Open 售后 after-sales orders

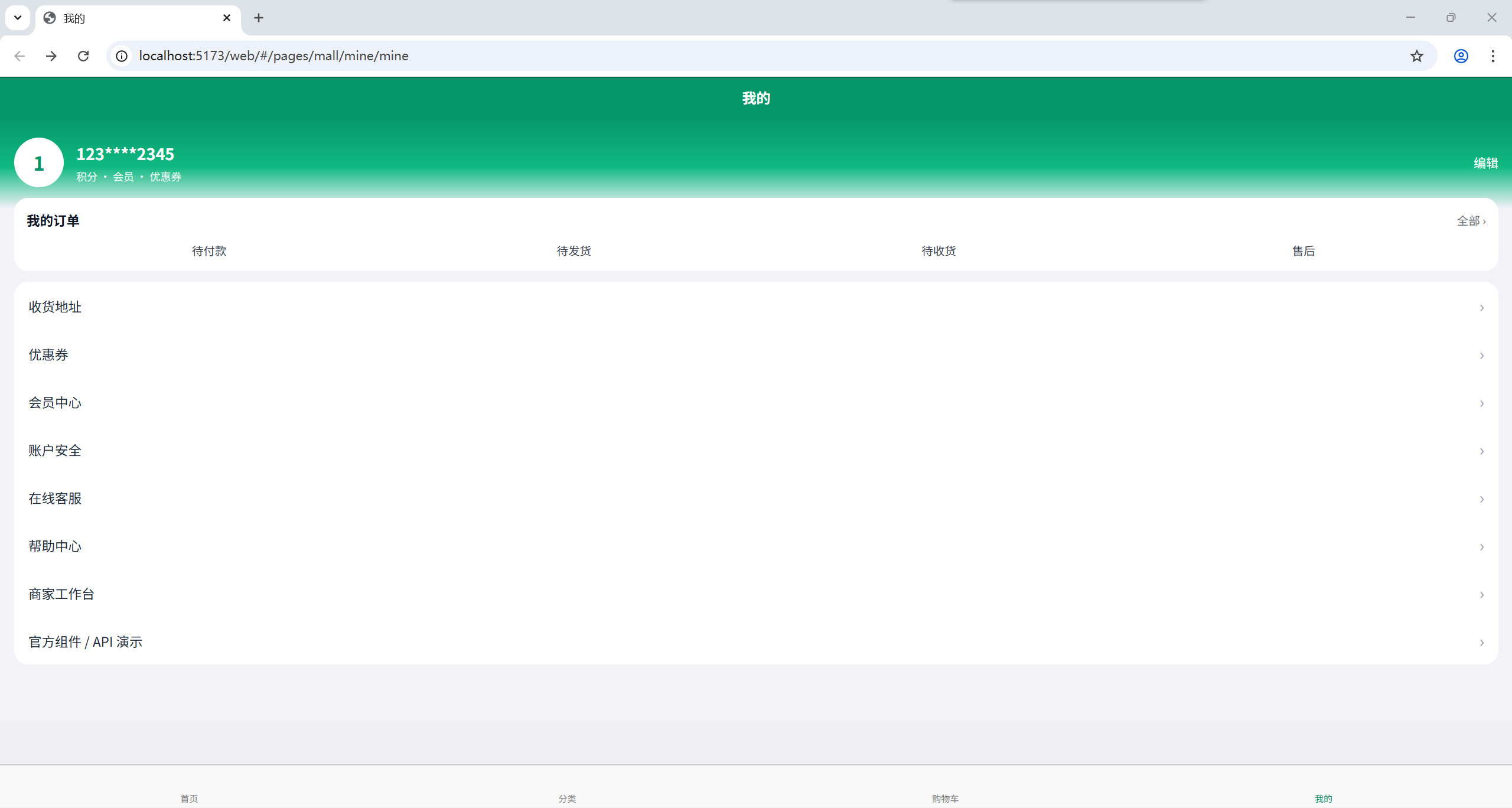[1304, 251]
